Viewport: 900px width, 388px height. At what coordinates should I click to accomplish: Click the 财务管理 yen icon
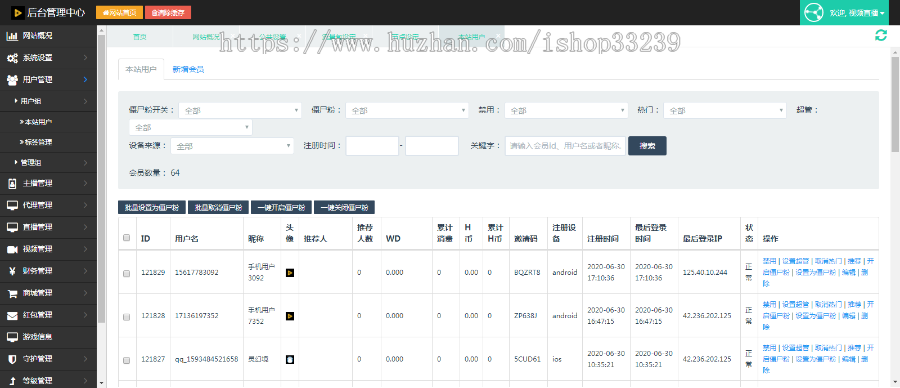tap(11, 271)
